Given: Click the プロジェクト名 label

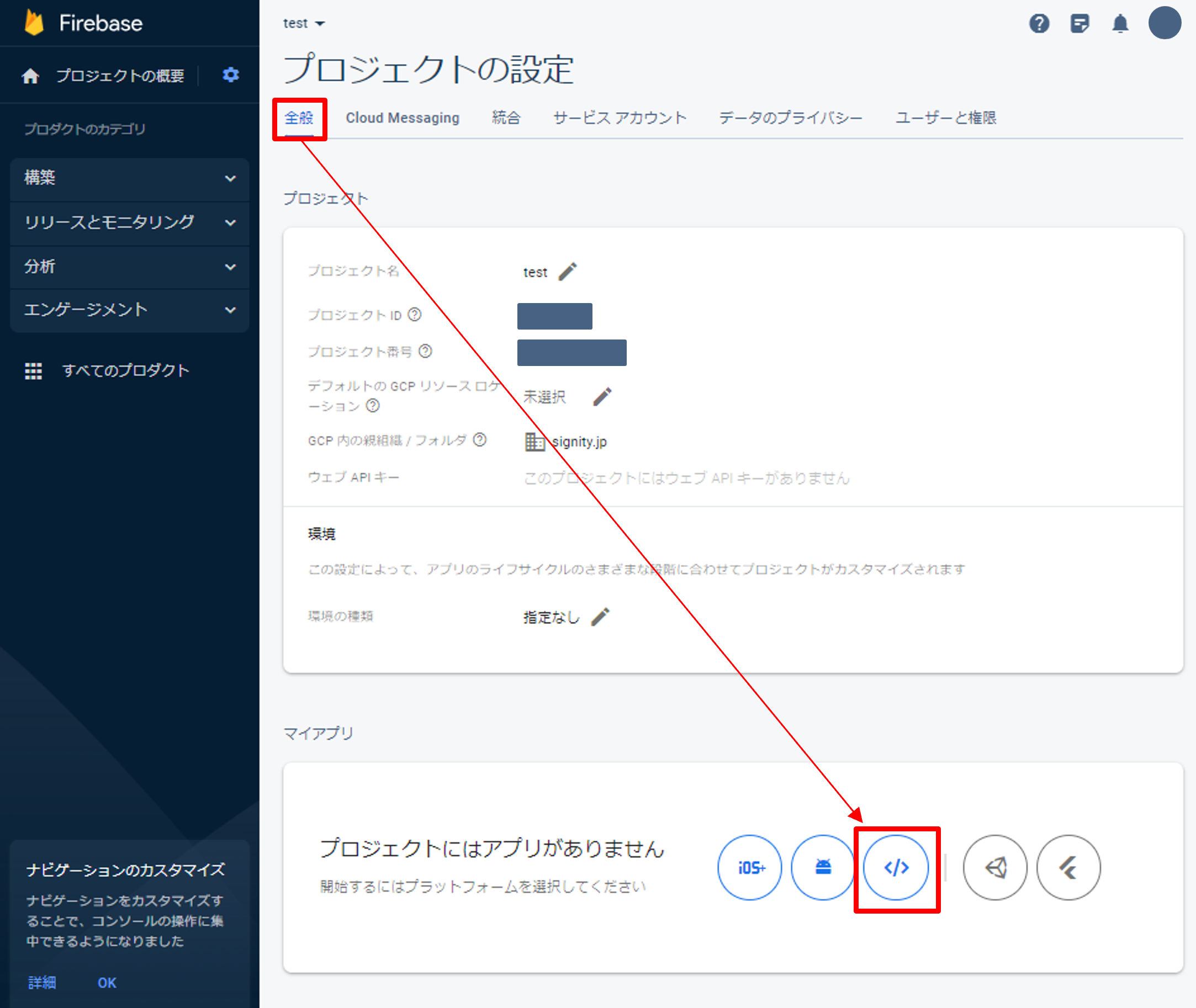Looking at the screenshot, I should (x=353, y=271).
